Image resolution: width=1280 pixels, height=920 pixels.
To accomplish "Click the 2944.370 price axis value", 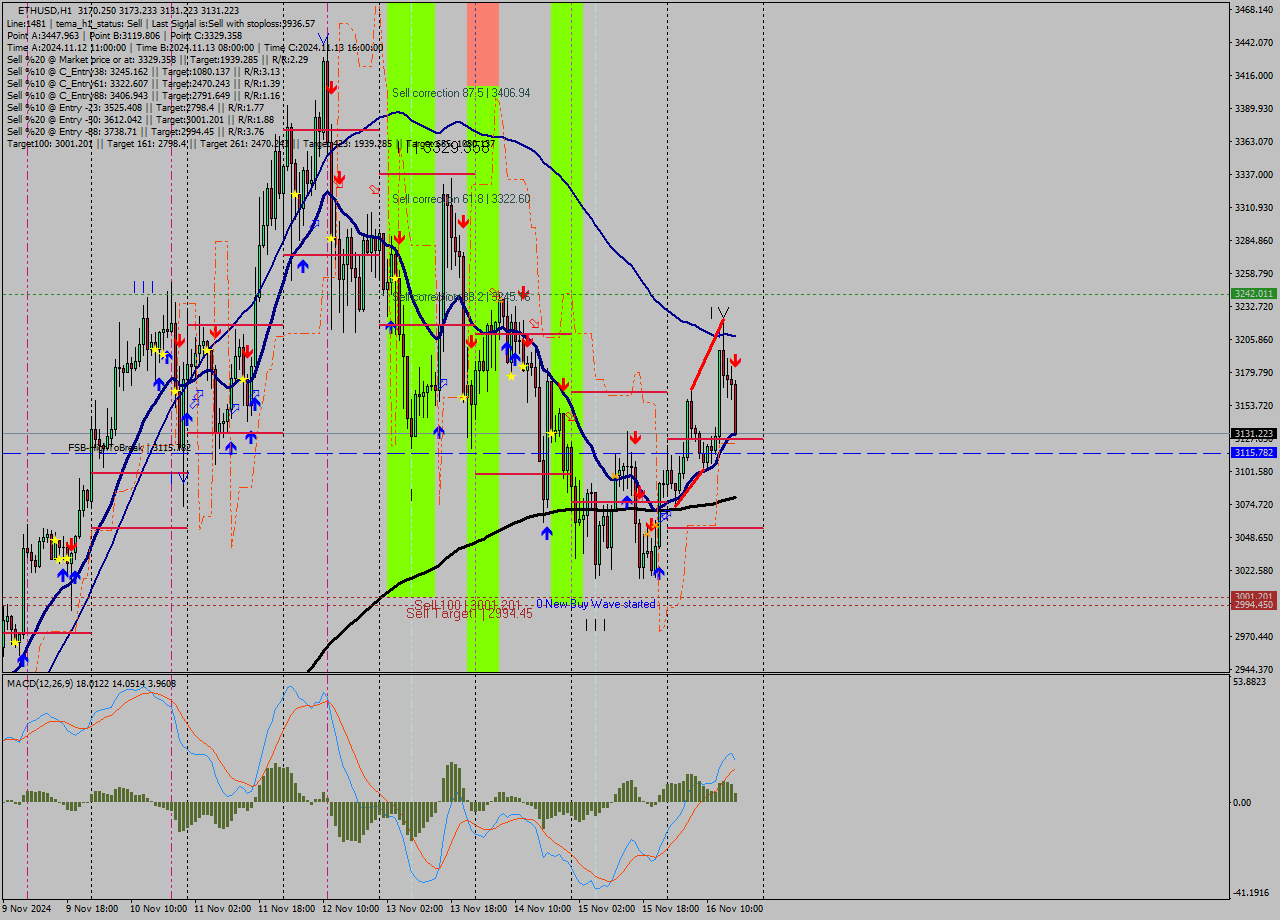I will tap(1253, 669).
